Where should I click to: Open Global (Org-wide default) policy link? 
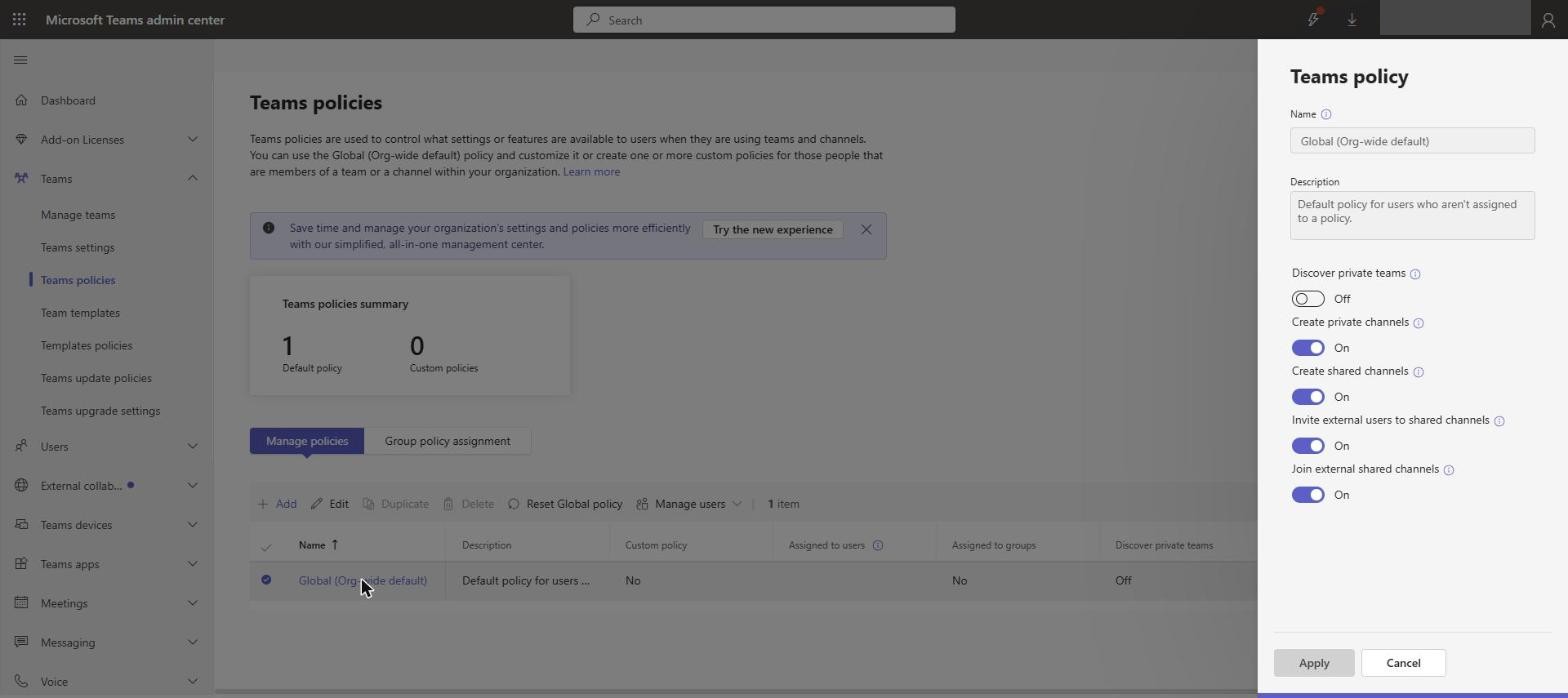(x=362, y=581)
